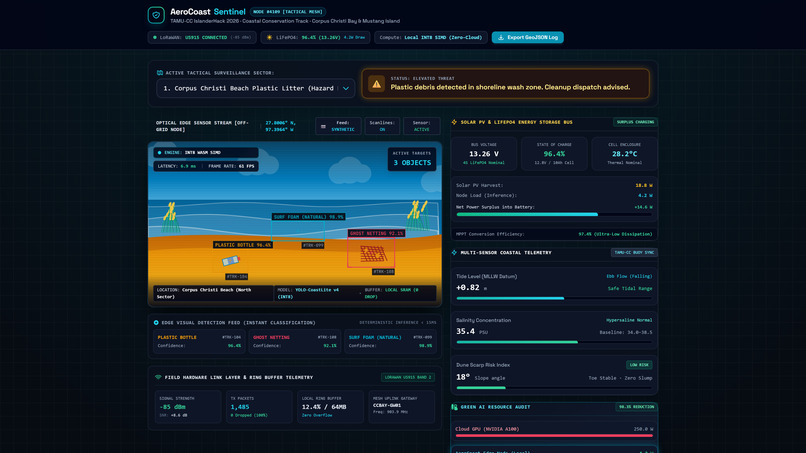Click the Compute: Local INT8 SIMD chip
806x453 pixels.
(x=431, y=38)
